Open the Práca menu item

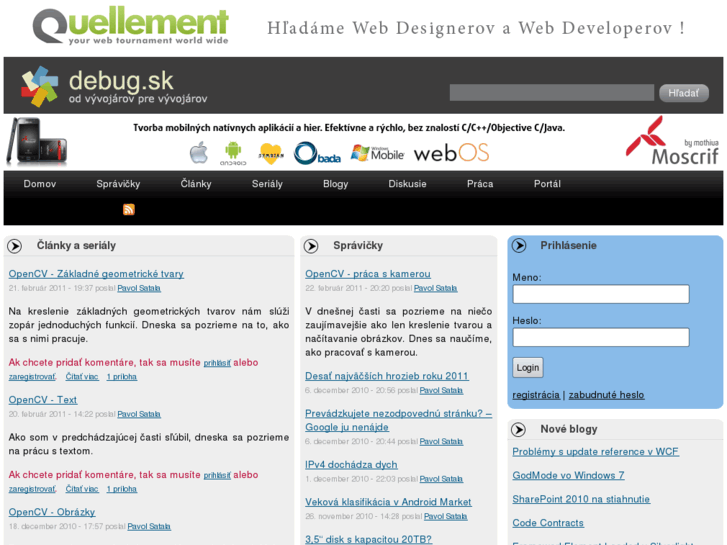(x=480, y=184)
